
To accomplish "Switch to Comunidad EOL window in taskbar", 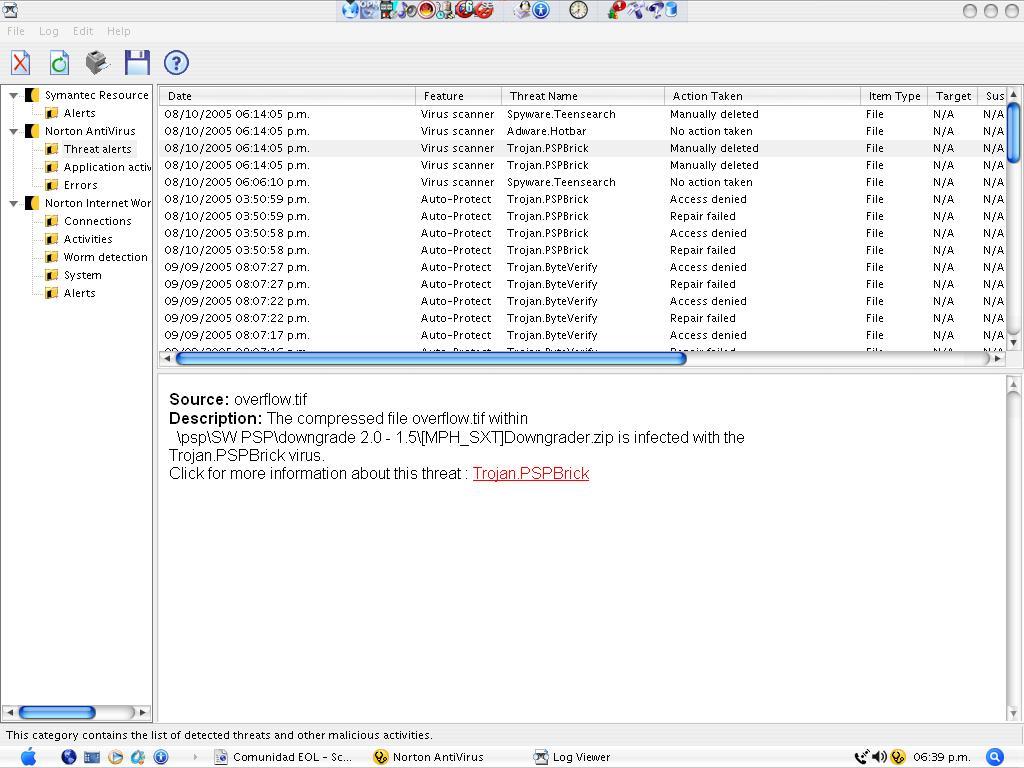I will [x=284, y=757].
